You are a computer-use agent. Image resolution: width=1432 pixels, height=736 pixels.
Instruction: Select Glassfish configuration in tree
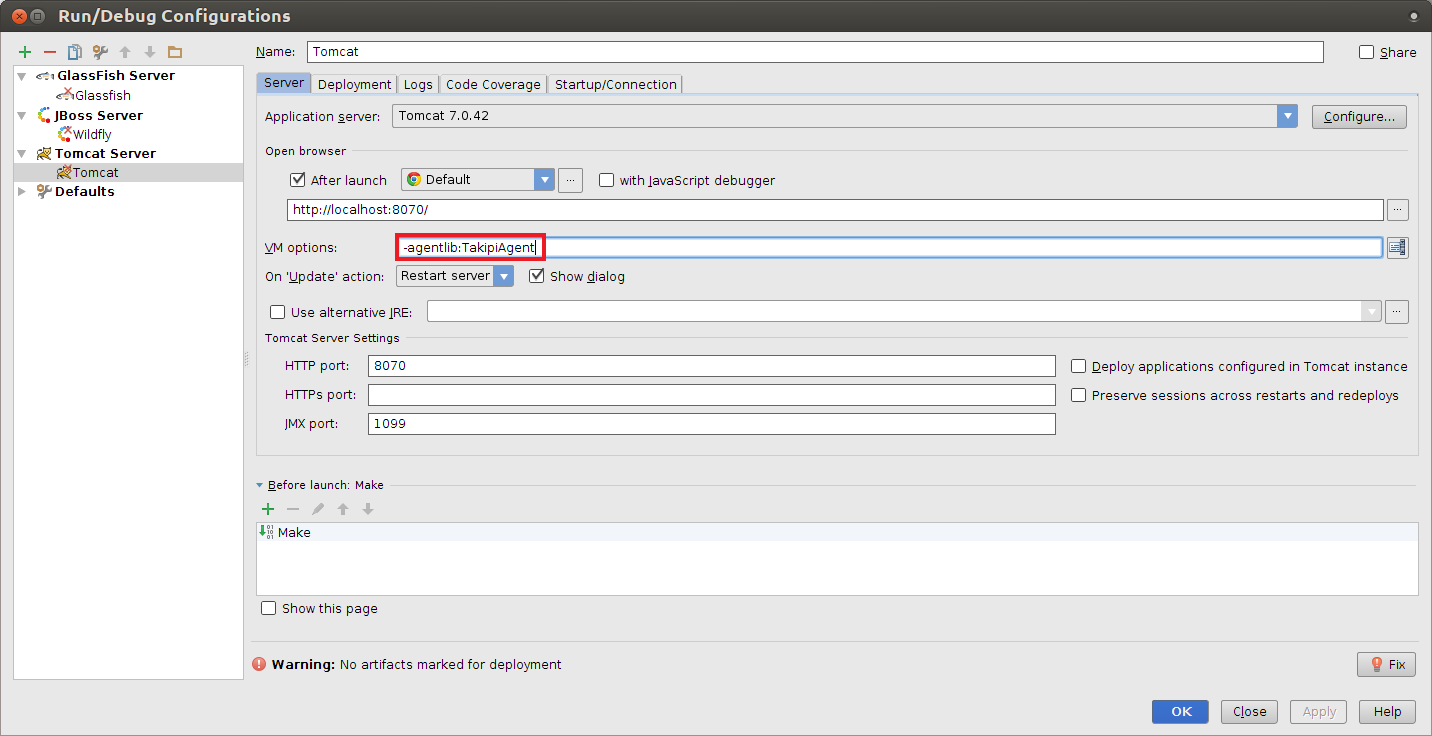click(x=102, y=96)
